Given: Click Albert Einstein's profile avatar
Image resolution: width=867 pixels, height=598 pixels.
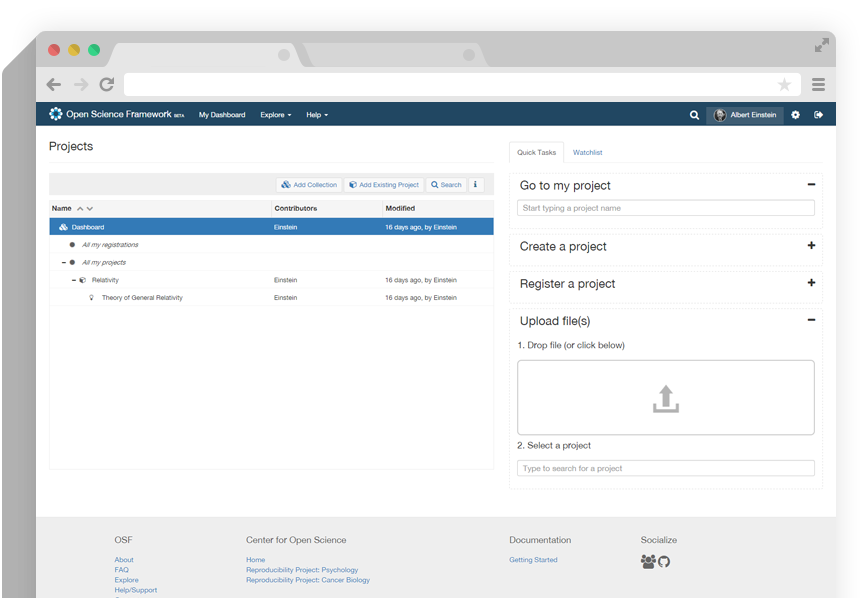Looking at the screenshot, I should pyautogui.click(x=720, y=114).
